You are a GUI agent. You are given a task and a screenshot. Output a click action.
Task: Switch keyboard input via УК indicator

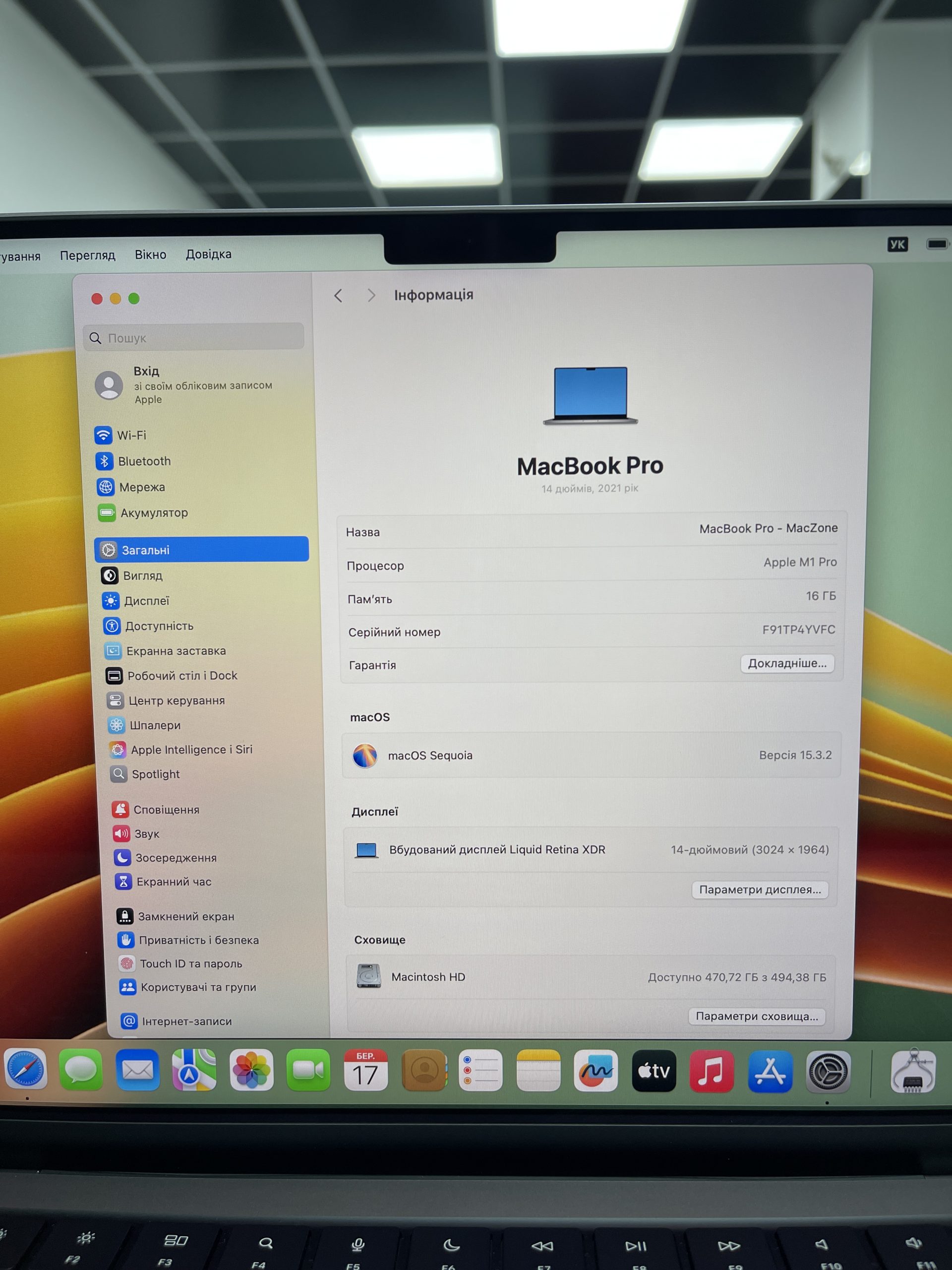[x=897, y=245]
